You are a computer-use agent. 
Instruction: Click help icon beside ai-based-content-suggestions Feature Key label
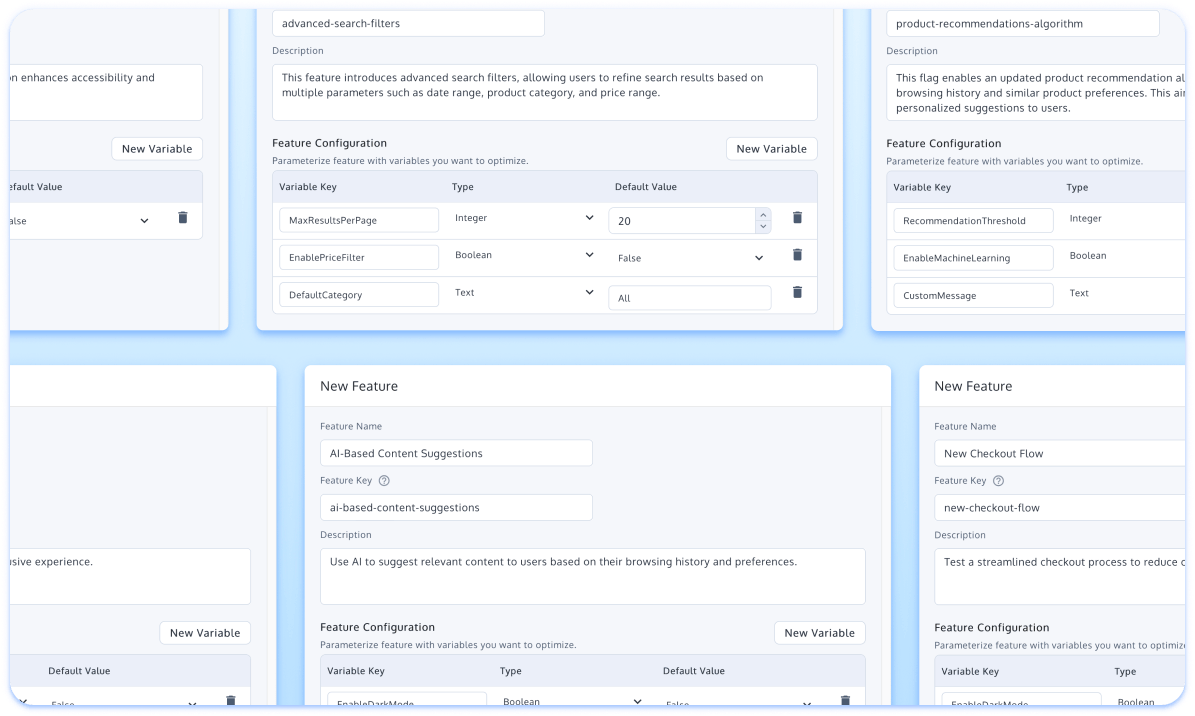click(x=384, y=481)
